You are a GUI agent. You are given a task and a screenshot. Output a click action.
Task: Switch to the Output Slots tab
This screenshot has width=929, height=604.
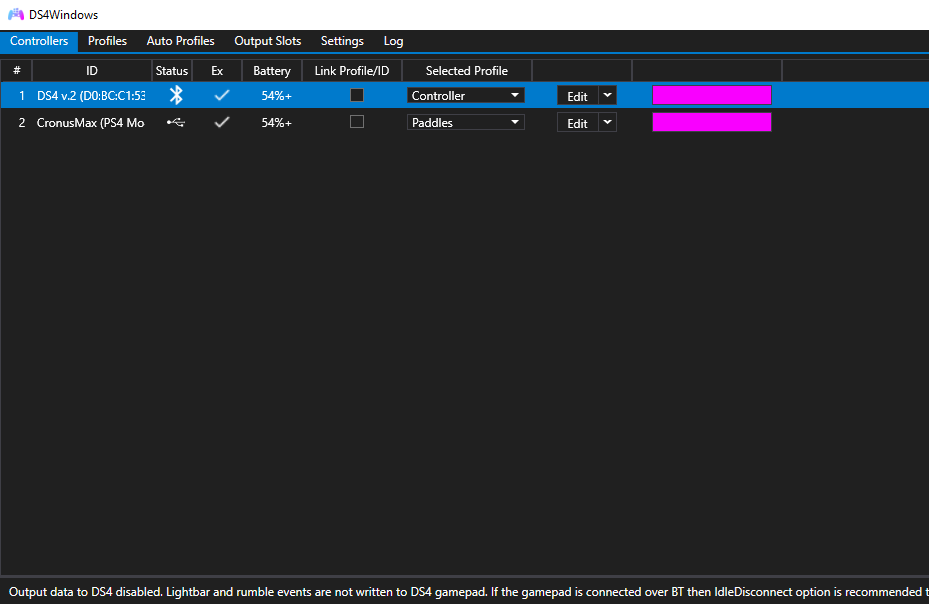click(267, 41)
